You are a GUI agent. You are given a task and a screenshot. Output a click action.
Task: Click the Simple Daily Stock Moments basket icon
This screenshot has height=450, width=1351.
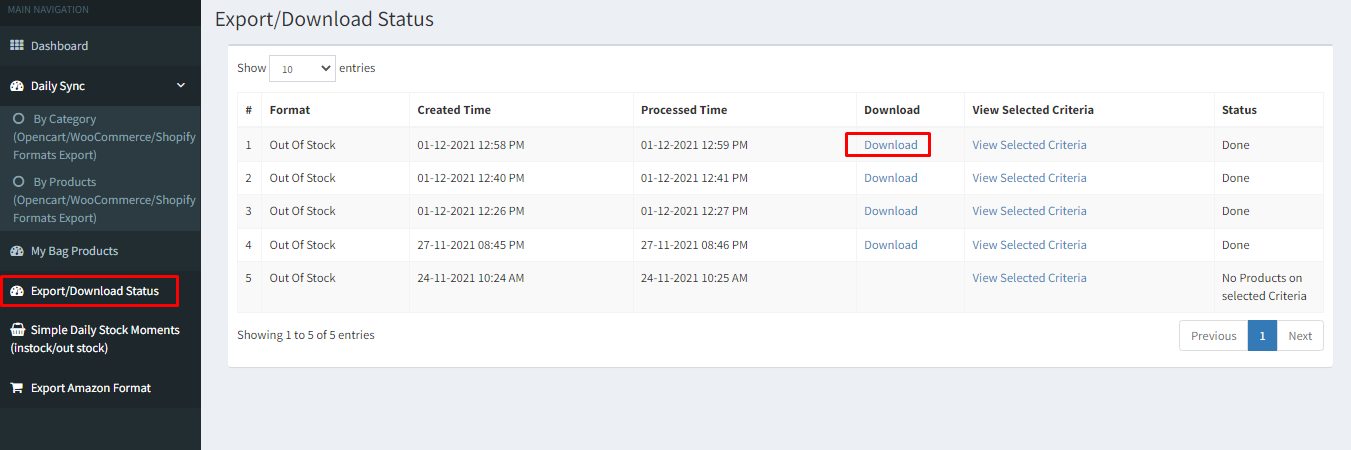pos(17,329)
